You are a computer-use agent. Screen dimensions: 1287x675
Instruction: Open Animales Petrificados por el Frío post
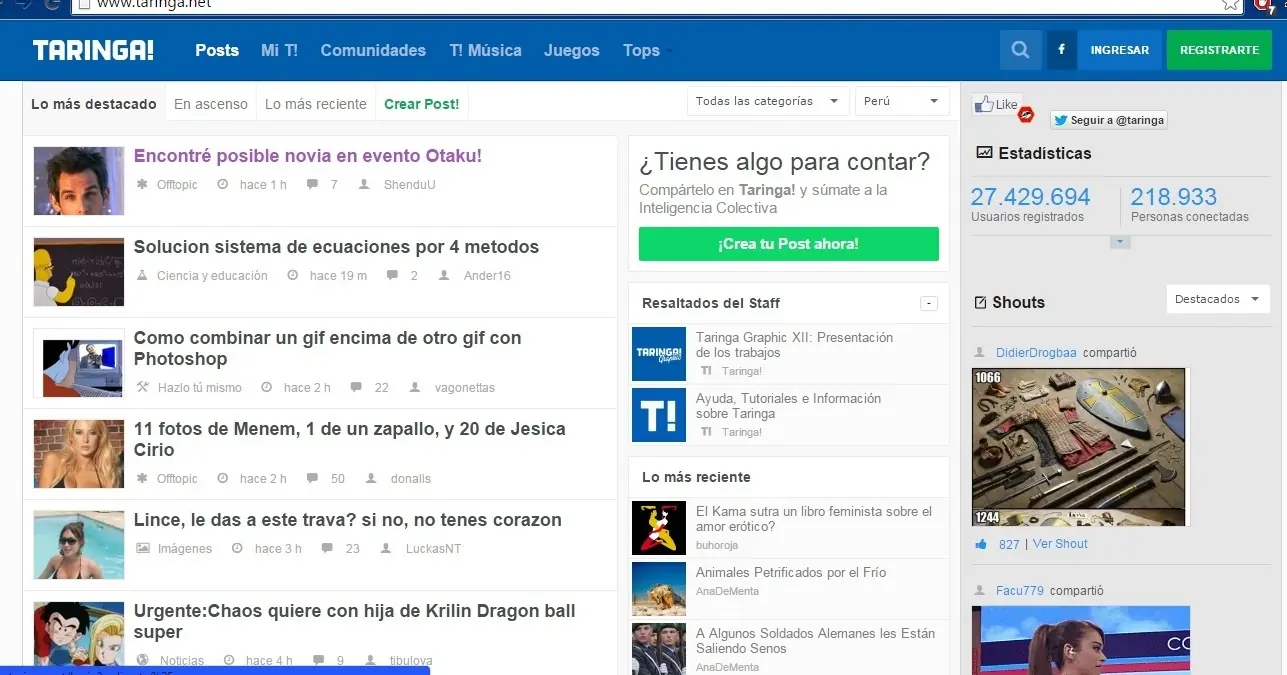click(791, 573)
